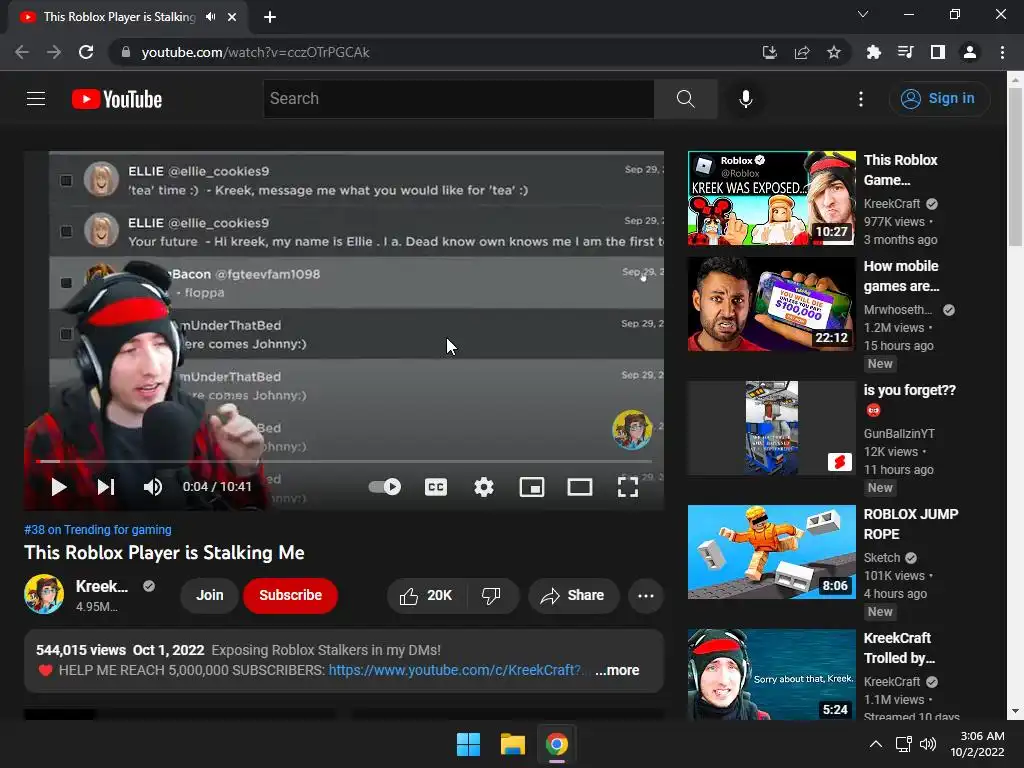Open Windows Start menu
Screen dimensions: 1024x768
point(468,744)
